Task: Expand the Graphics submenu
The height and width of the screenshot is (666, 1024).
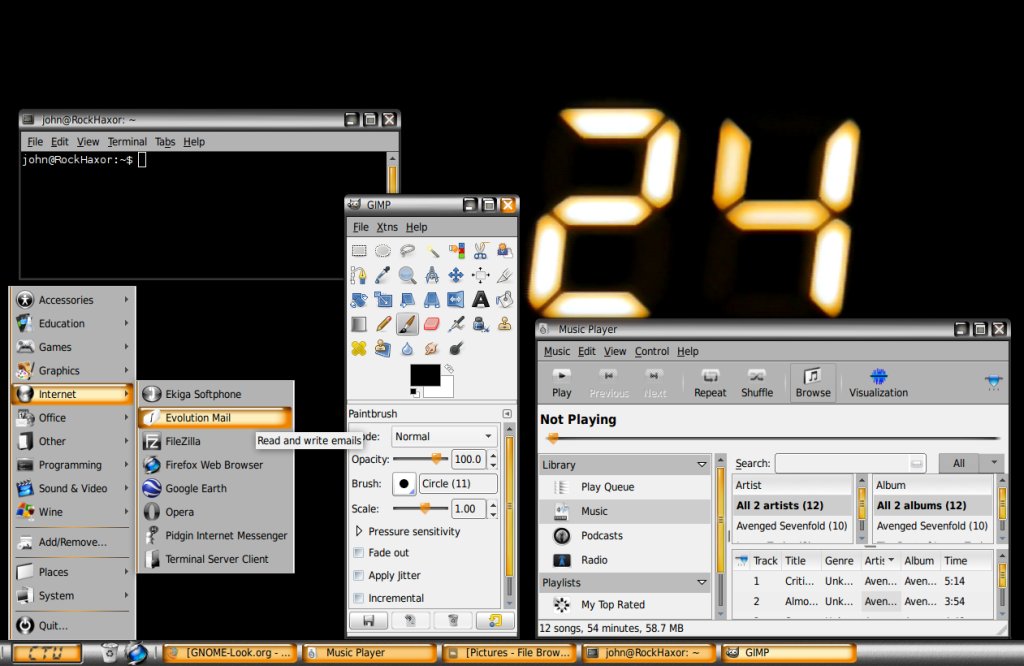Action: [73, 370]
